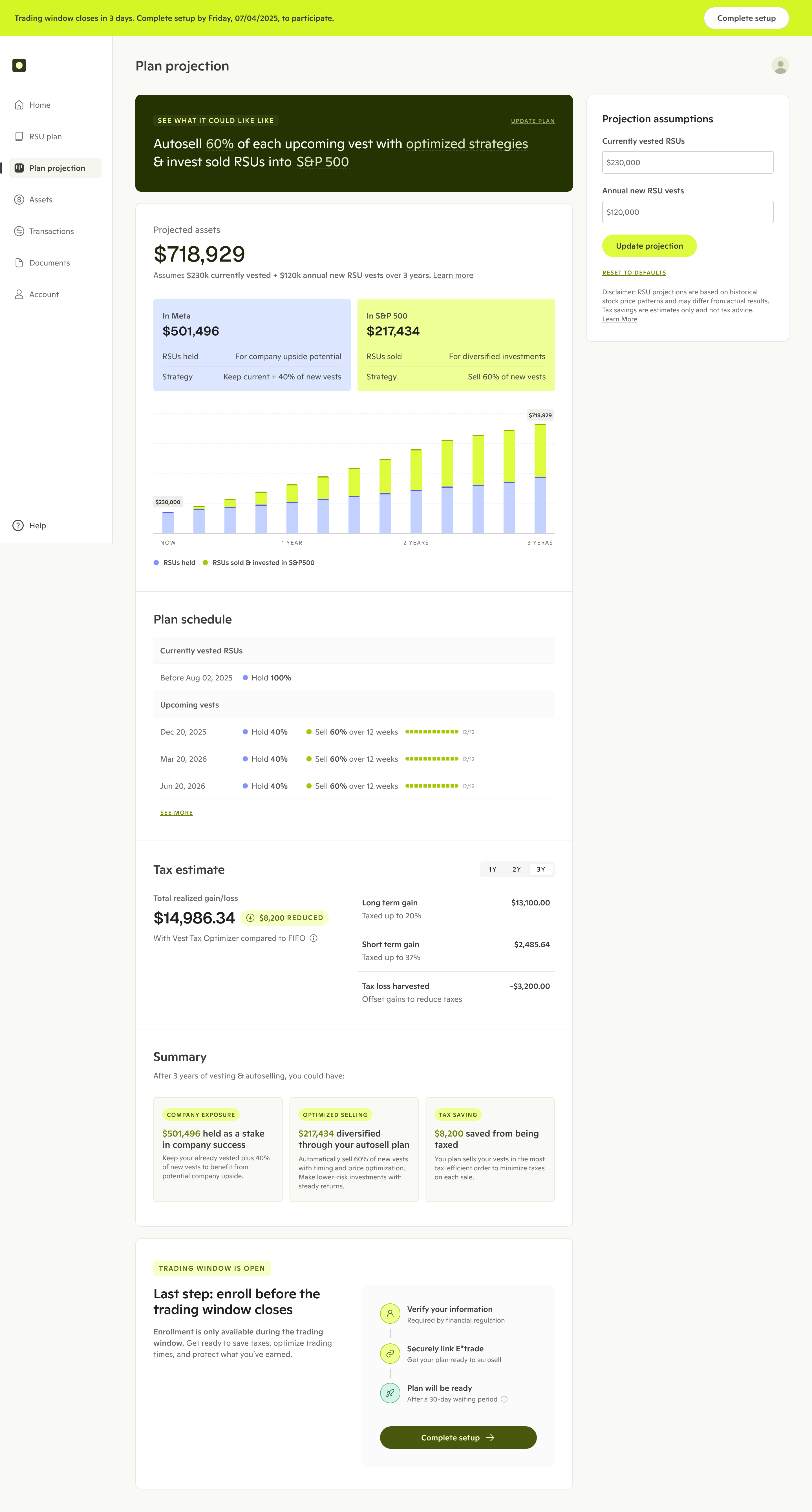Open RSU plan in sidebar
Screen dimensions: 812x1512
[x=45, y=137]
